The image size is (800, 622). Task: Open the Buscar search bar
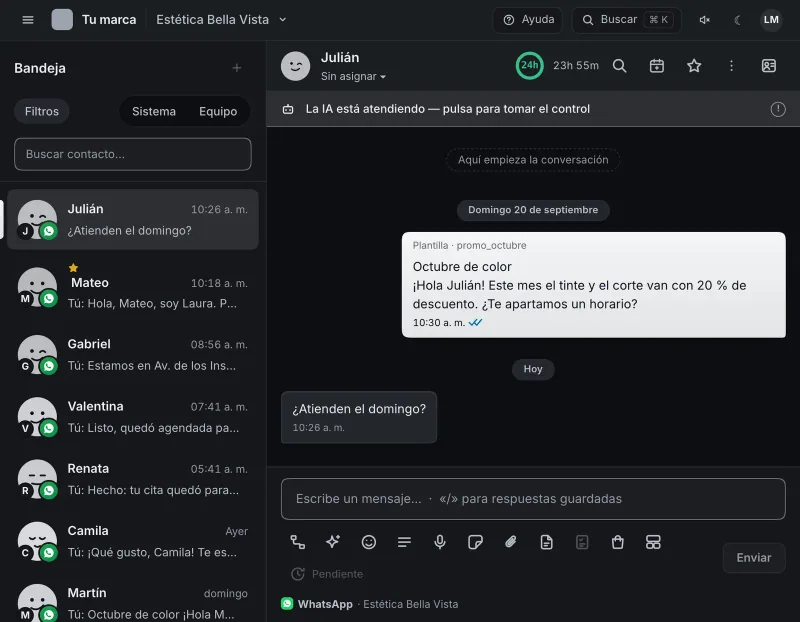[x=626, y=20]
